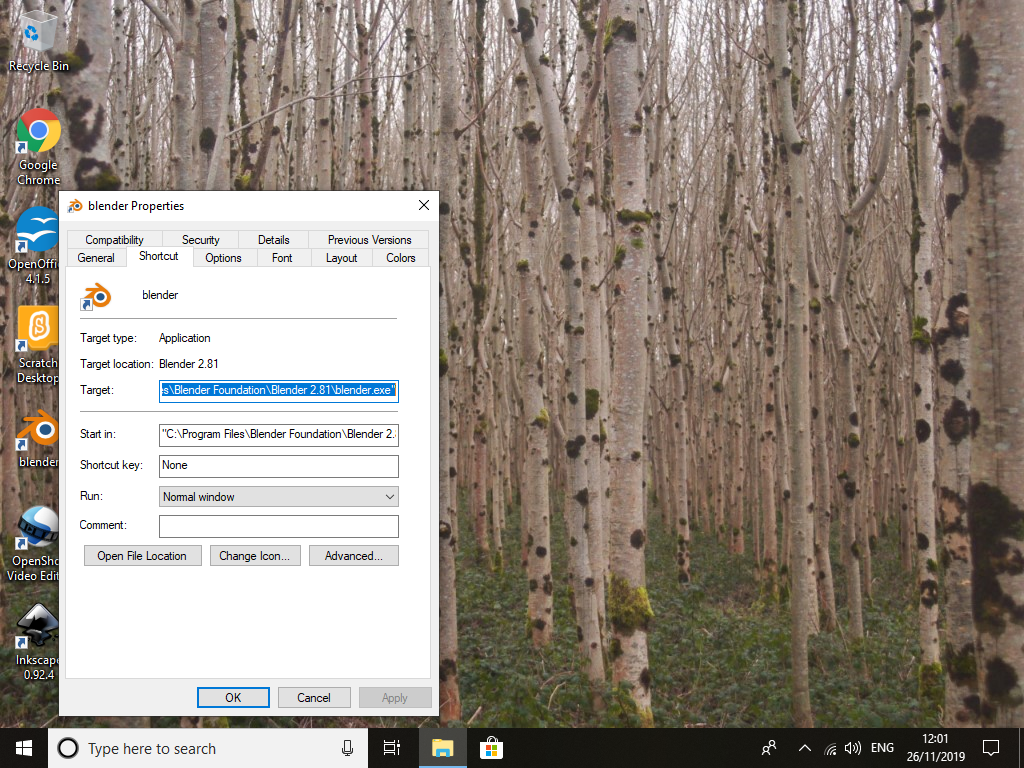Image resolution: width=1024 pixels, height=768 pixels.
Task: Click the ENG language indicator
Action: tap(882, 748)
